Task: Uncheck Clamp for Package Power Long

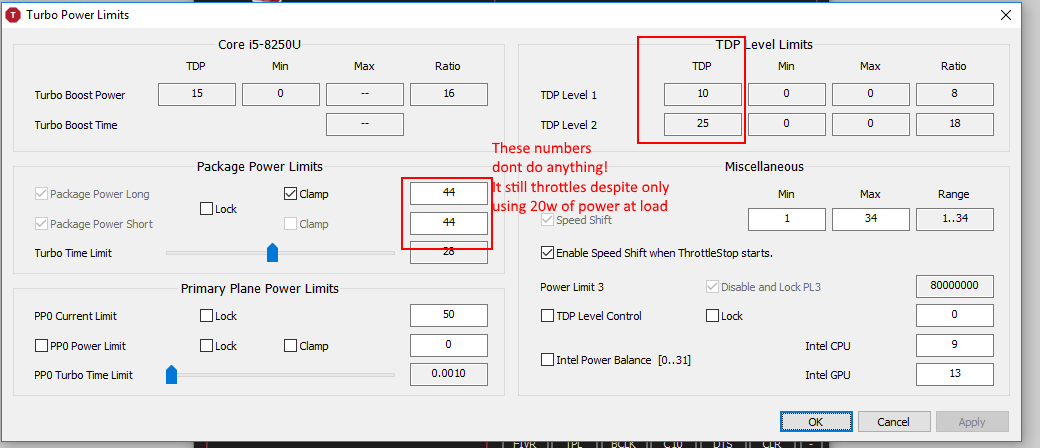Action: tap(290, 194)
